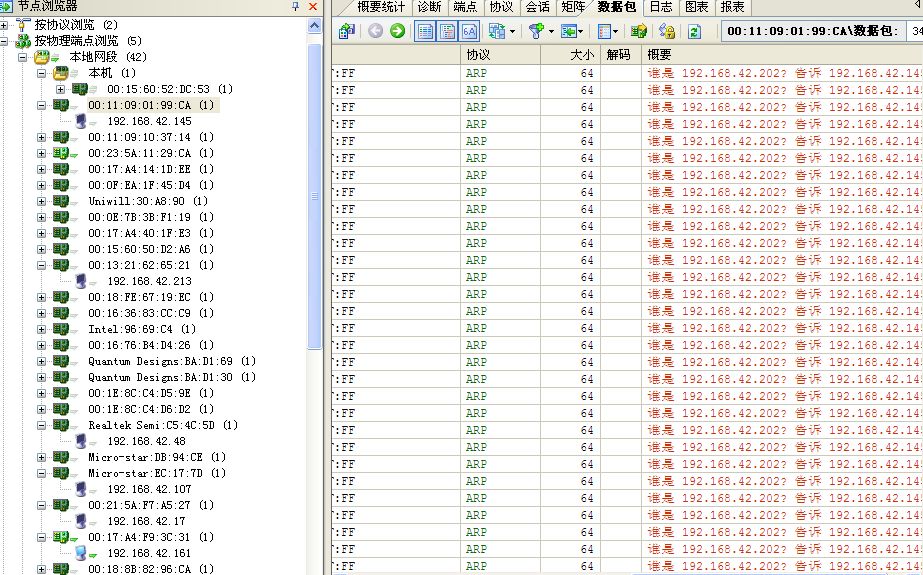Select the 192.168.42.107 endpoint
923x575 pixels.
pos(149,489)
